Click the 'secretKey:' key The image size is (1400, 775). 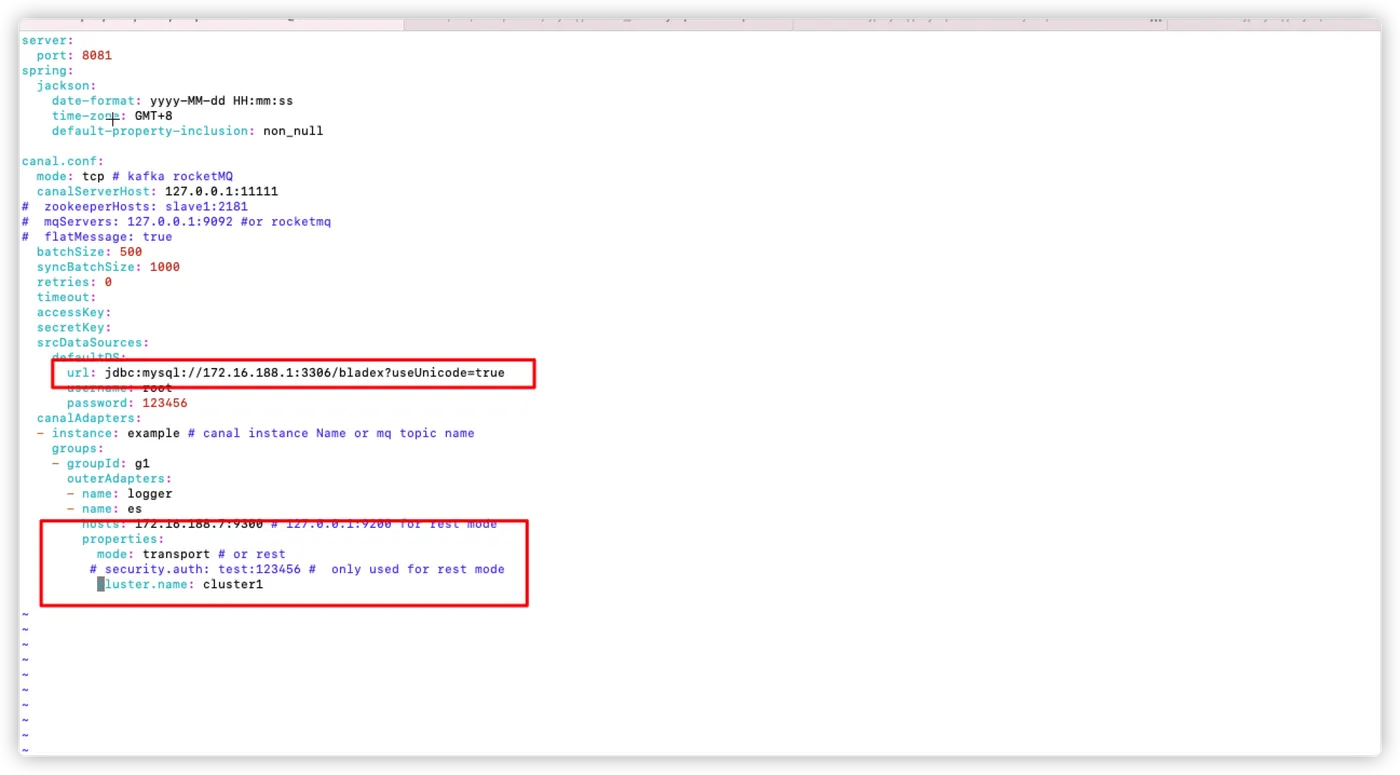[x=74, y=327]
